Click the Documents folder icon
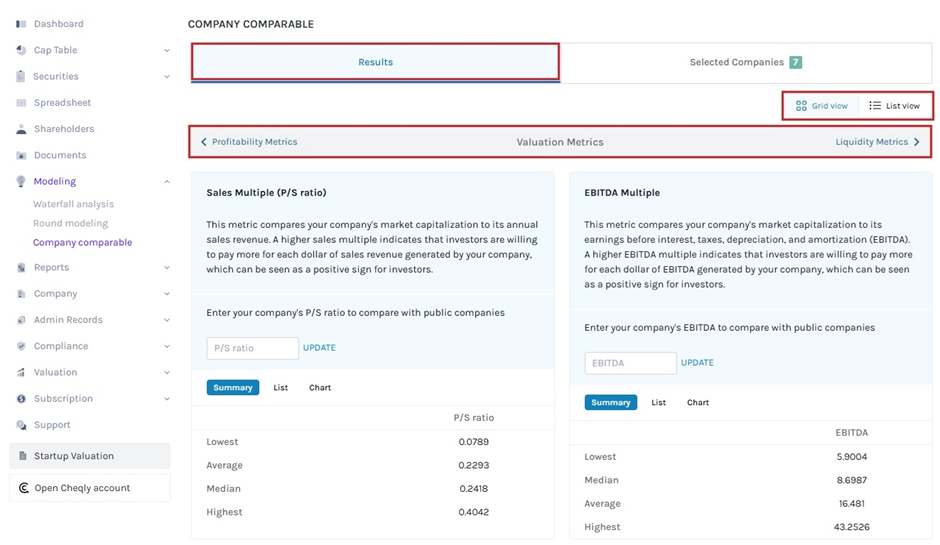This screenshot has width=940, height=545. click(x=21, y=155)
